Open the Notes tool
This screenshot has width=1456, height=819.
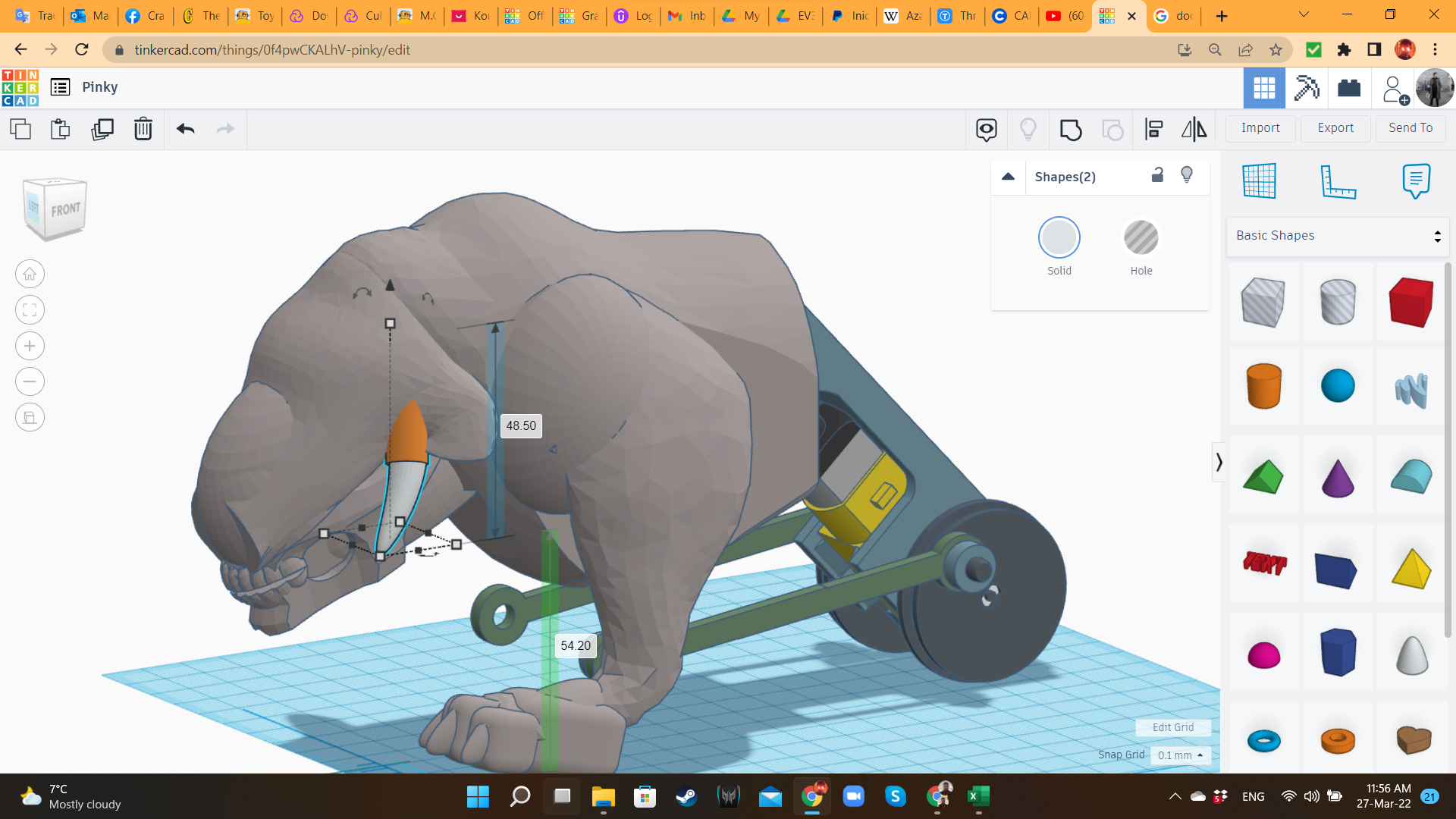1416,181
